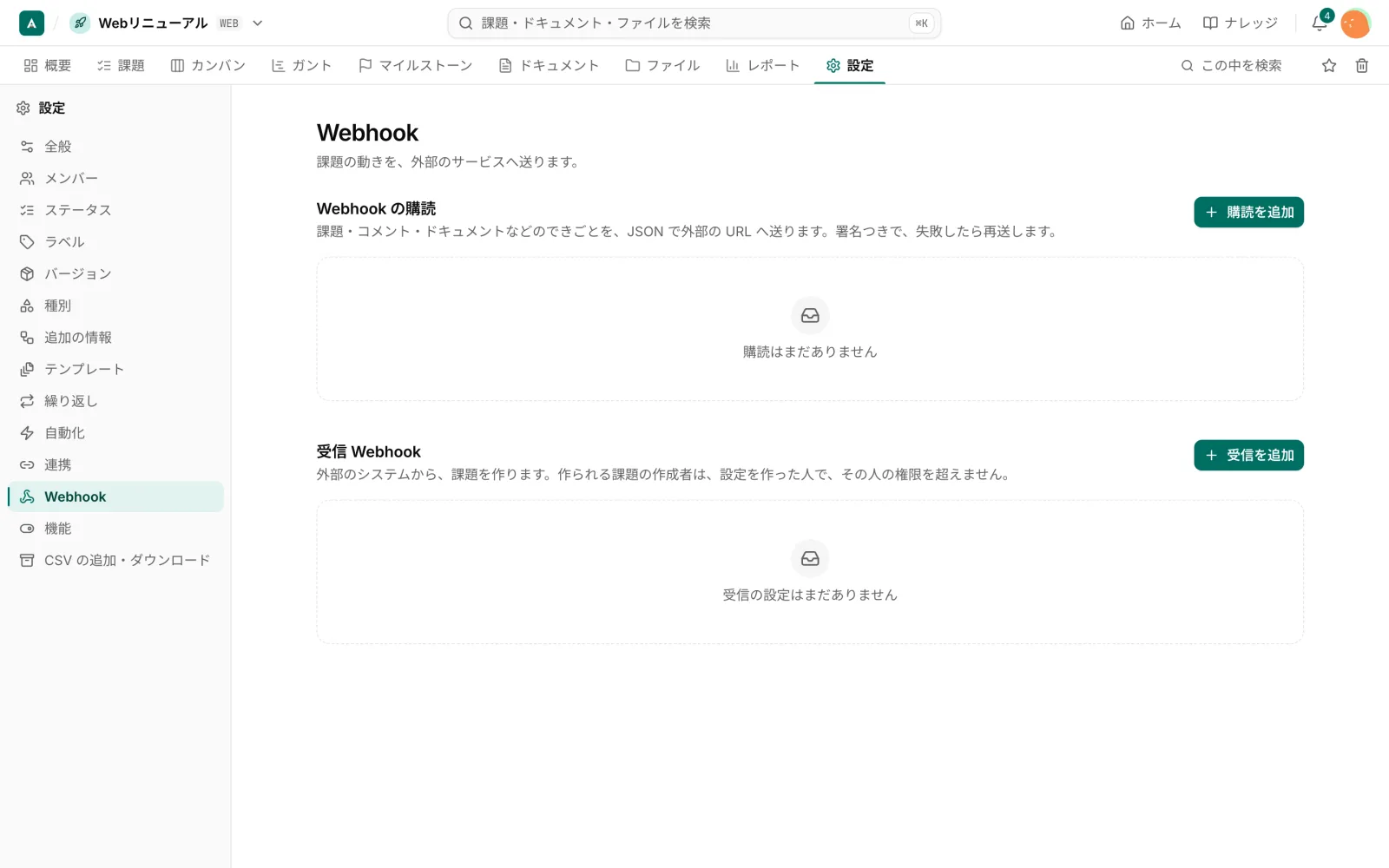Open メンバー settings
Viewport: 1389px width, 868px height.
pos(115,178)
